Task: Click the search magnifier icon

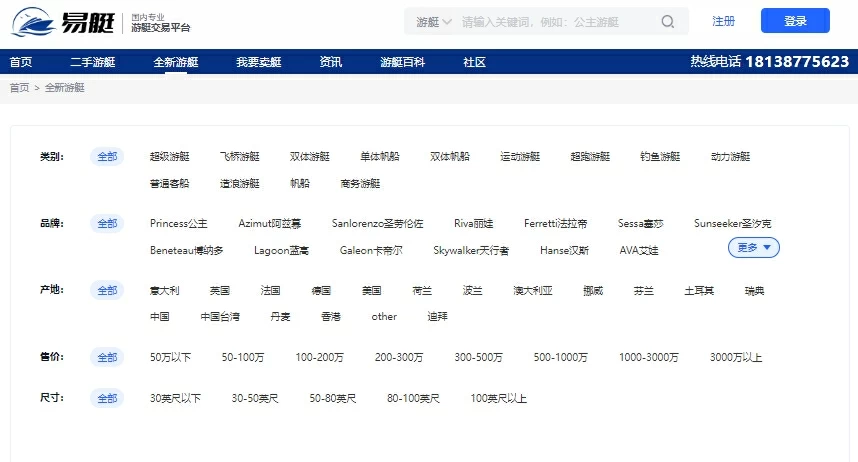Action: (668, 21)
